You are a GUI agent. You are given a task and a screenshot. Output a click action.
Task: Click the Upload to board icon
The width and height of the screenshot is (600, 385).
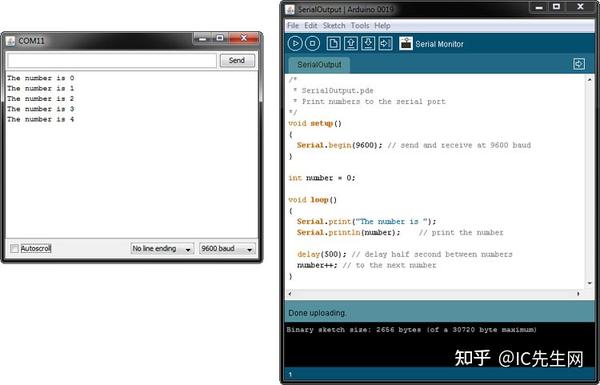tap(385, 44)
